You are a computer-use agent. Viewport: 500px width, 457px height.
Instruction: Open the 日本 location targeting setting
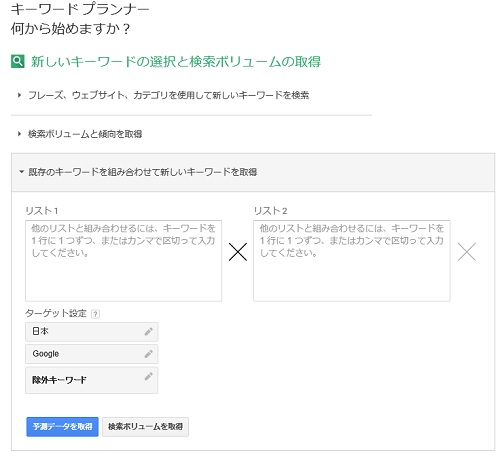(x=92, y=332)
